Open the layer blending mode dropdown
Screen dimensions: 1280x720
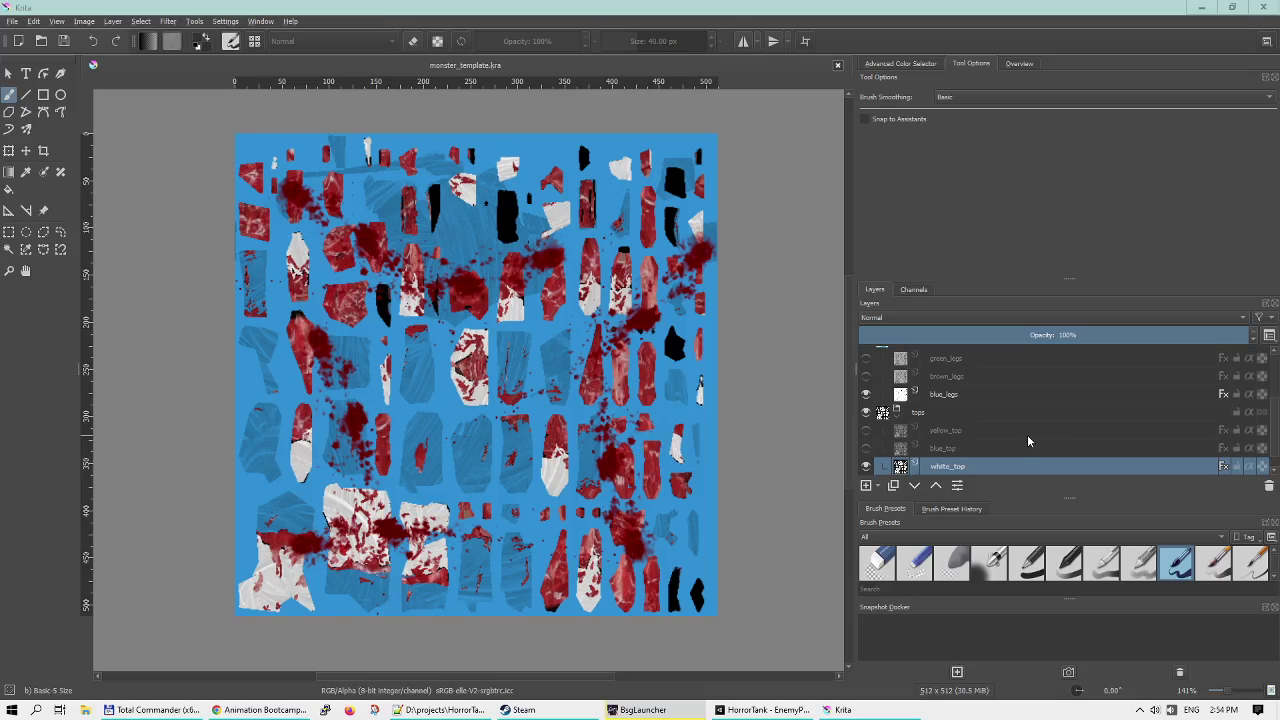[x=1054, y=318]
